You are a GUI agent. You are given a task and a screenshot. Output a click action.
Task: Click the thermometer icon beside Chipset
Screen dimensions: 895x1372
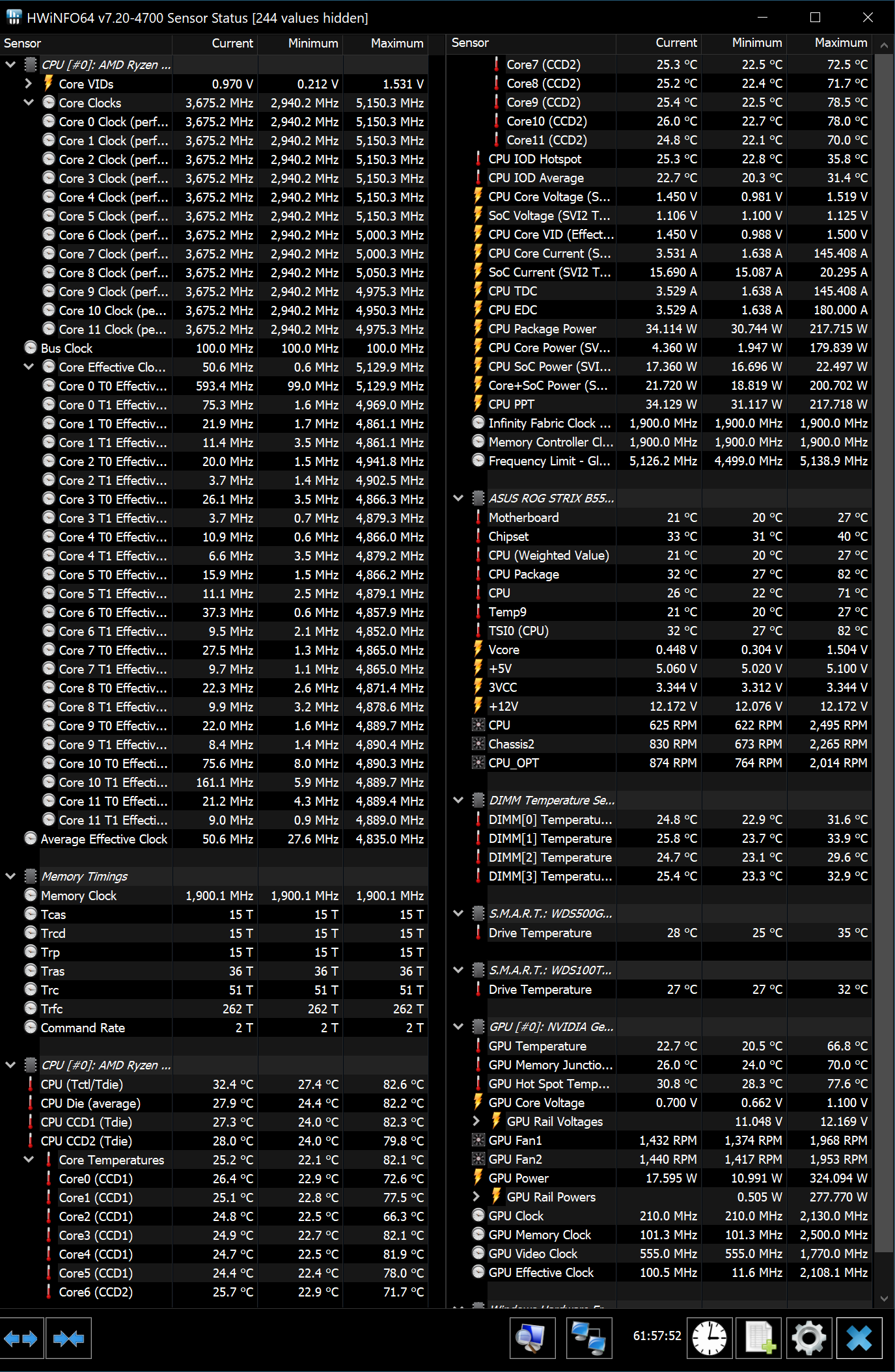pos(478,536)
